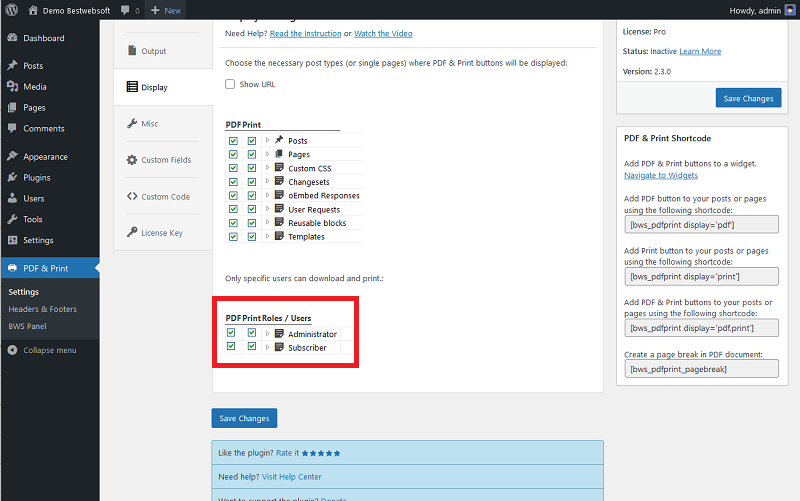Open the Visit Help Center link
800x501 pixels.
pyautogui.click(x=291, y=477)
